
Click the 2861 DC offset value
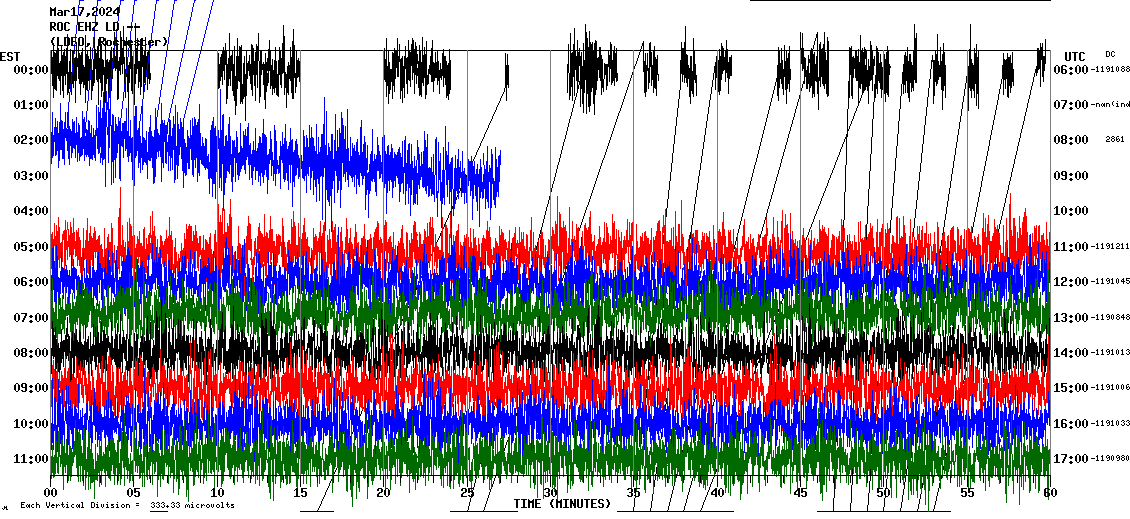1115,140
